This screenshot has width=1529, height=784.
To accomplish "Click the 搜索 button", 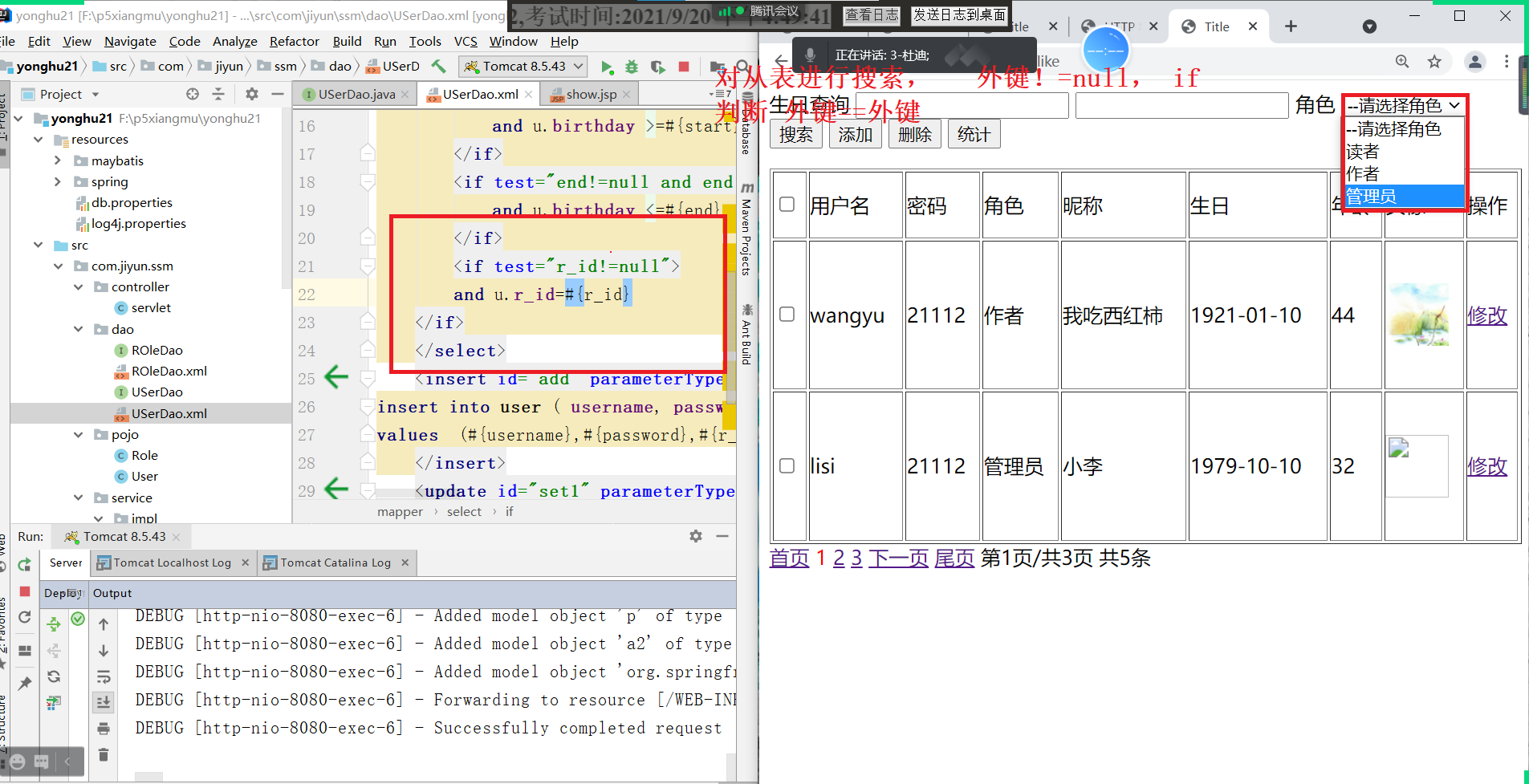I will [796, 135].
